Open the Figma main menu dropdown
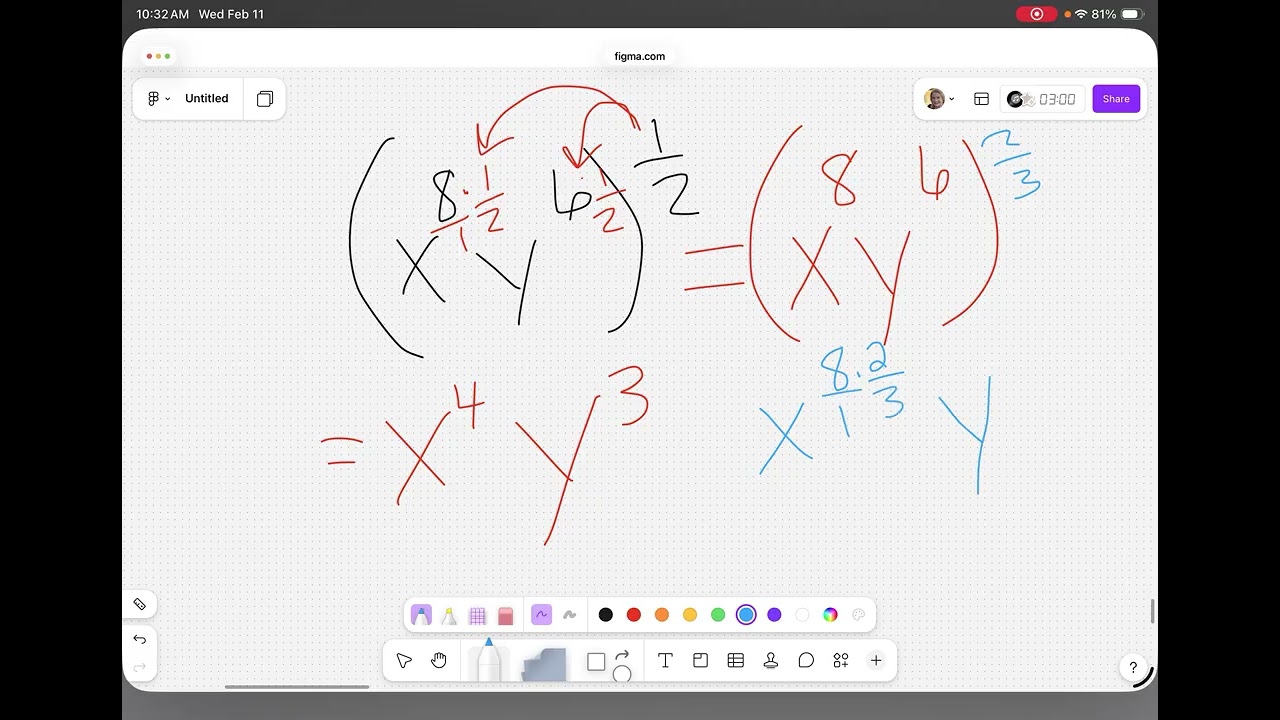Image resolution: width=1280 pixels, height=720 pixels. point(158,98)
